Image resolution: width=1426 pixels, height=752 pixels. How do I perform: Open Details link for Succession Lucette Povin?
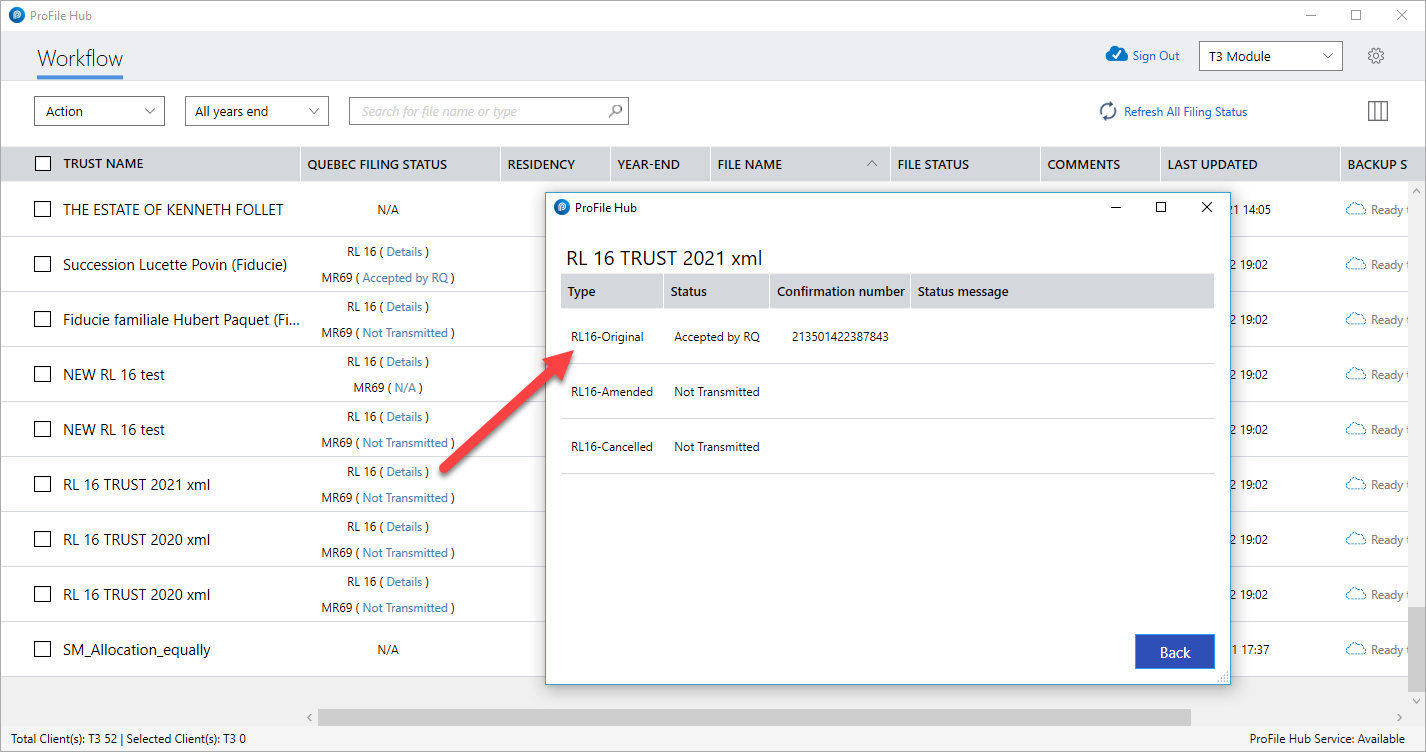pos(404,252)
